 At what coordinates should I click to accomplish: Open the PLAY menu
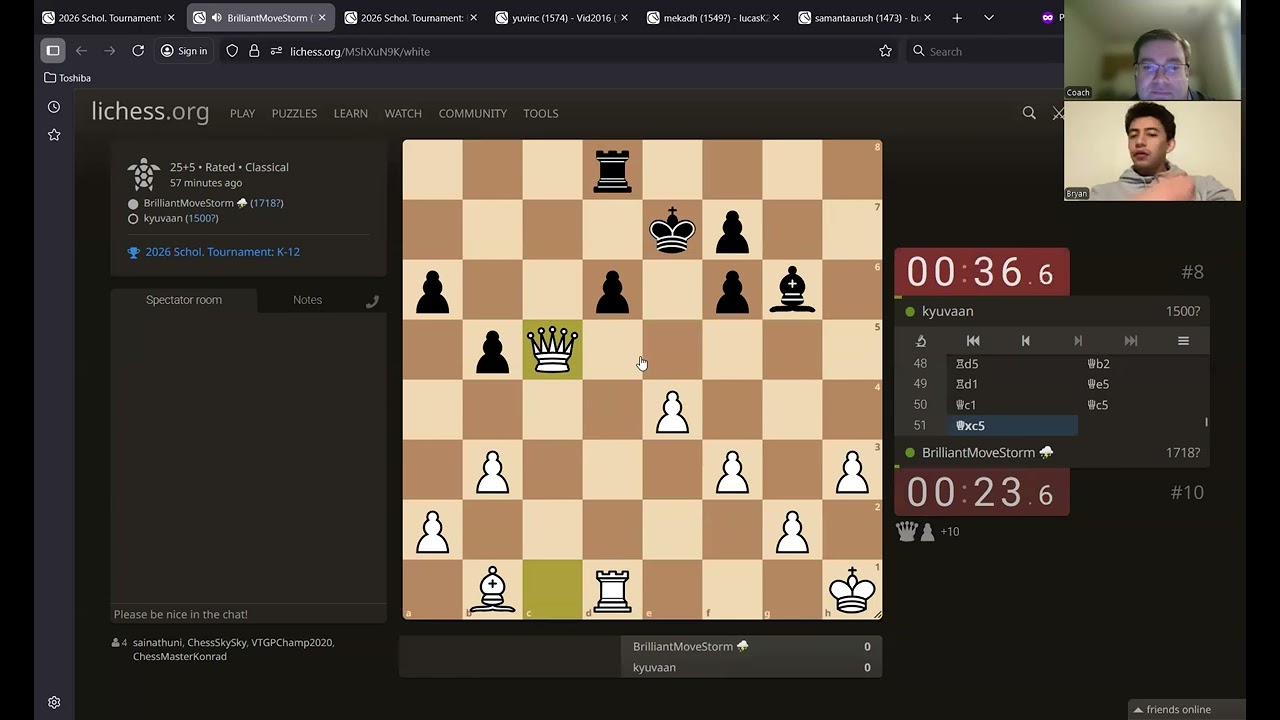tap(242, 113)
